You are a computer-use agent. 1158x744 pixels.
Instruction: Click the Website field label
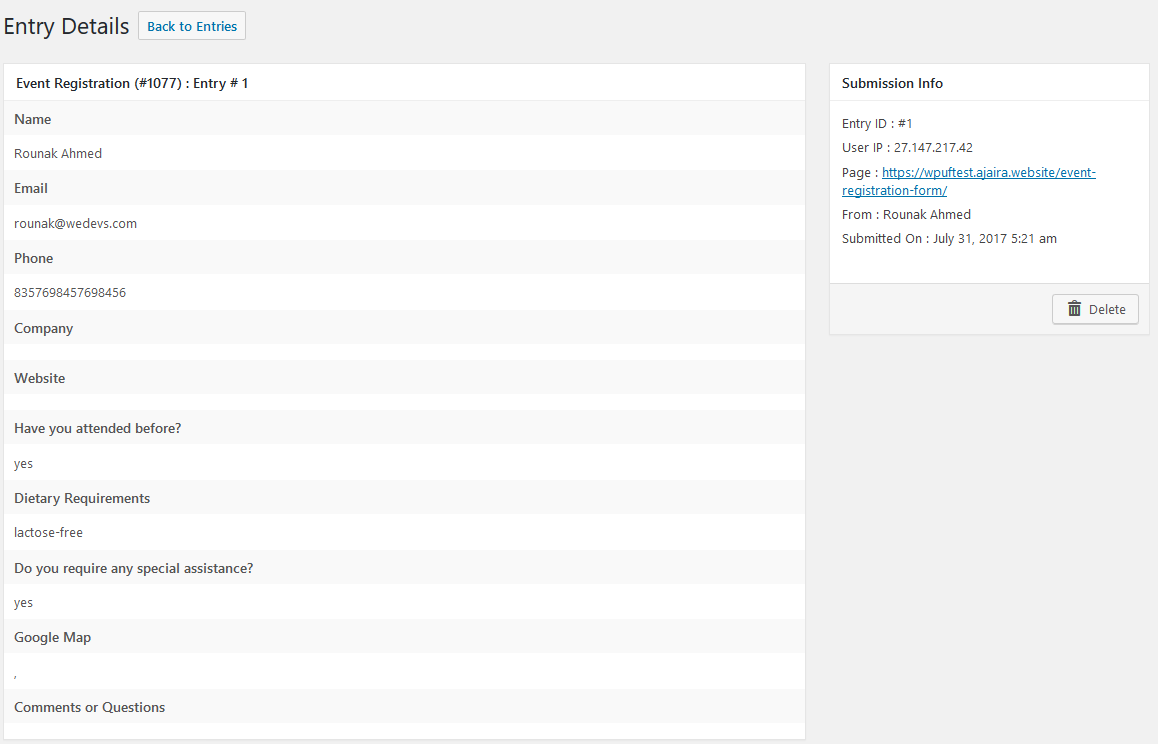click(40, 378)
